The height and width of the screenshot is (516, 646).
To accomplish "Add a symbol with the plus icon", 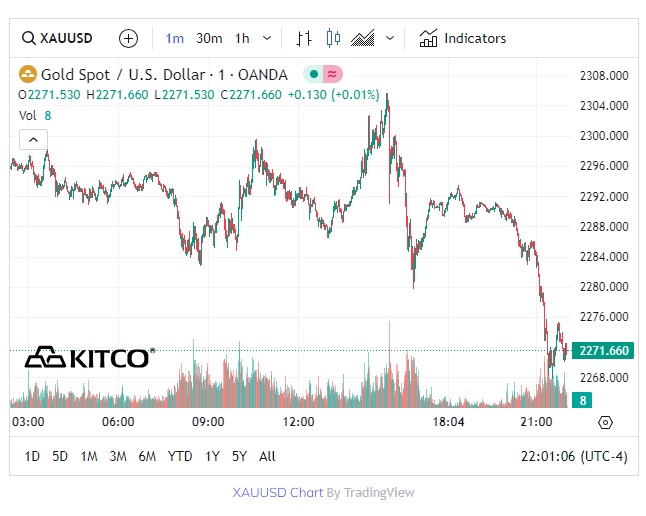I will click(128, 39).
